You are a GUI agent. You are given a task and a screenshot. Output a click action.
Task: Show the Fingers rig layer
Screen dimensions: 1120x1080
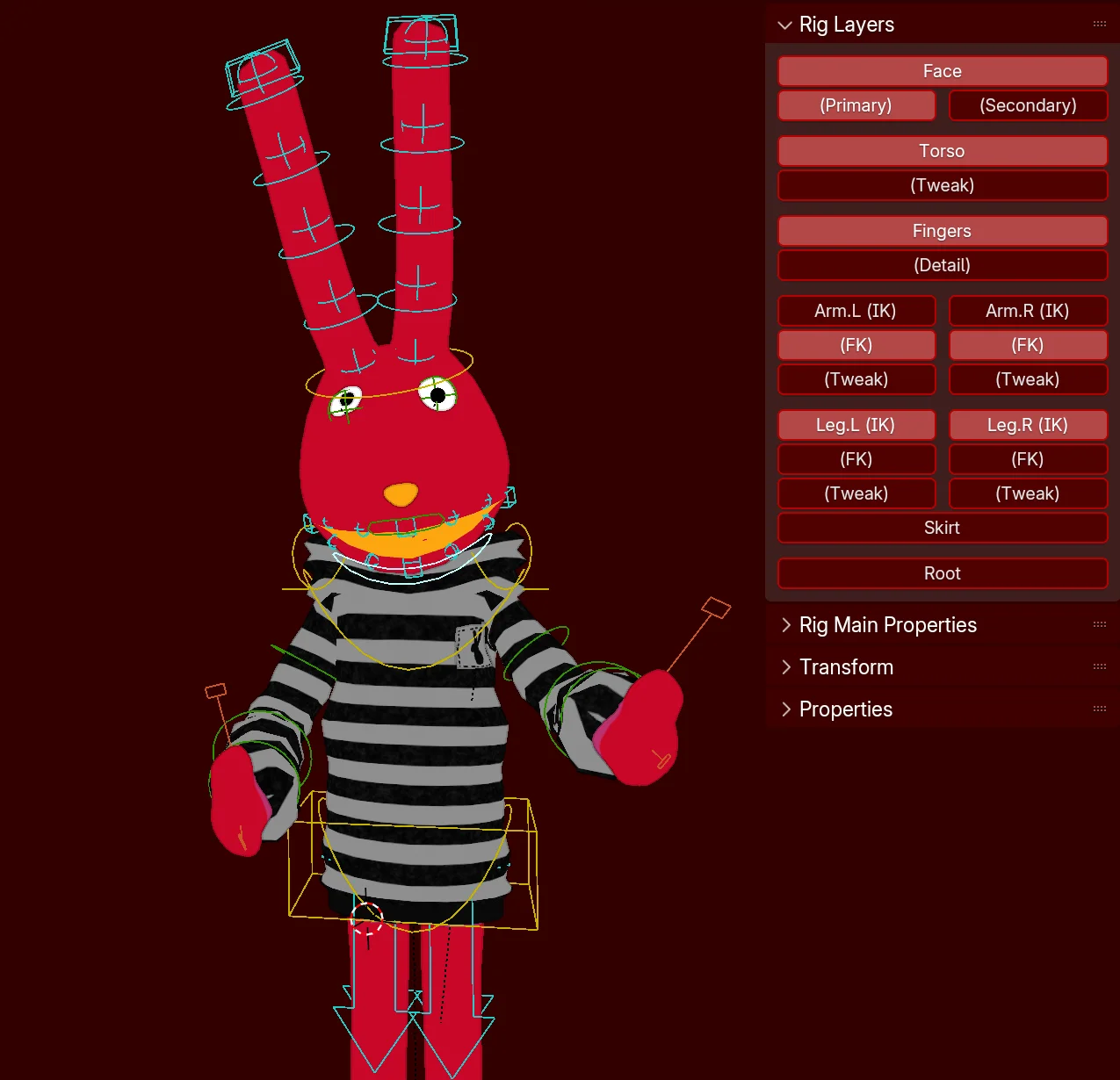coord(942,230)
